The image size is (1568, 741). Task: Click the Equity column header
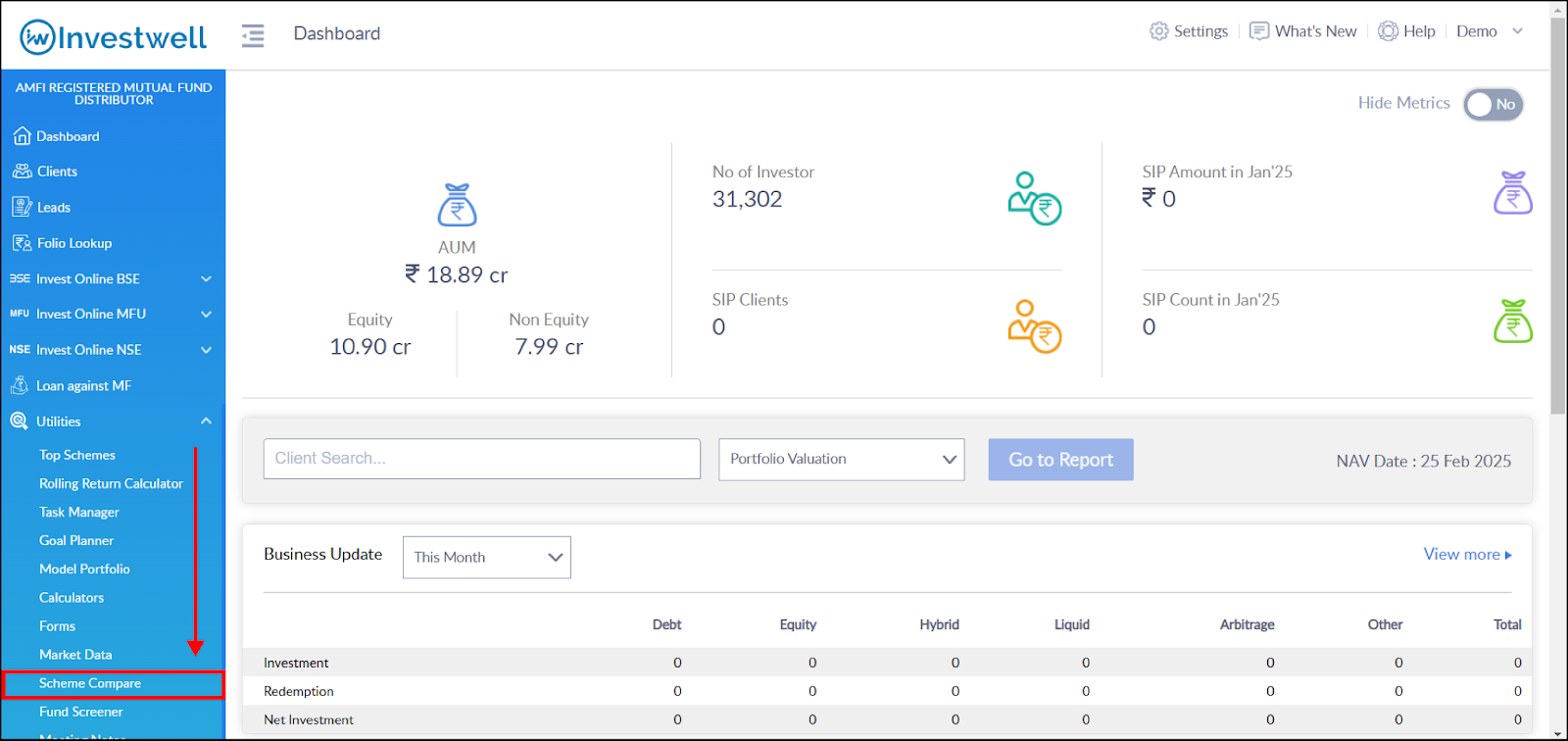click(x=798, y=624)
